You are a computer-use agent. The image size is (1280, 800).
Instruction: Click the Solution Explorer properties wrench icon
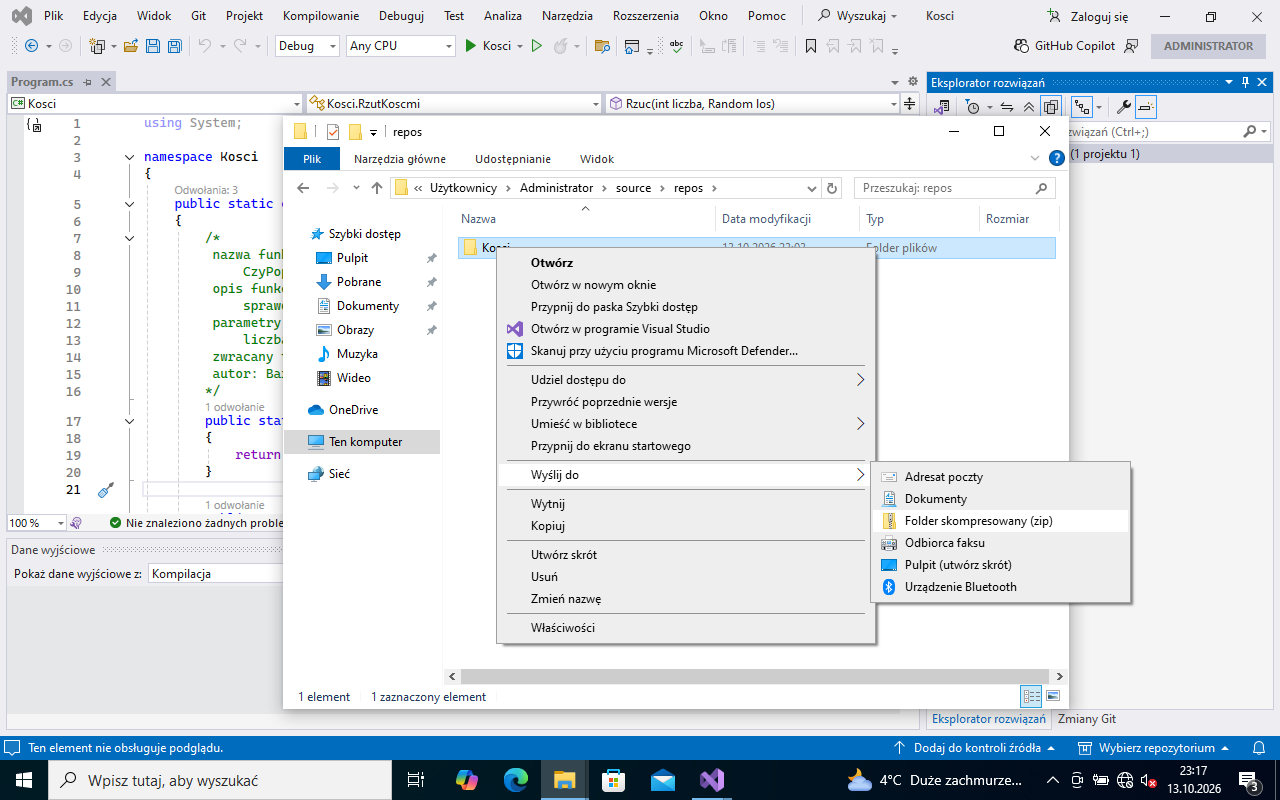1124,107
